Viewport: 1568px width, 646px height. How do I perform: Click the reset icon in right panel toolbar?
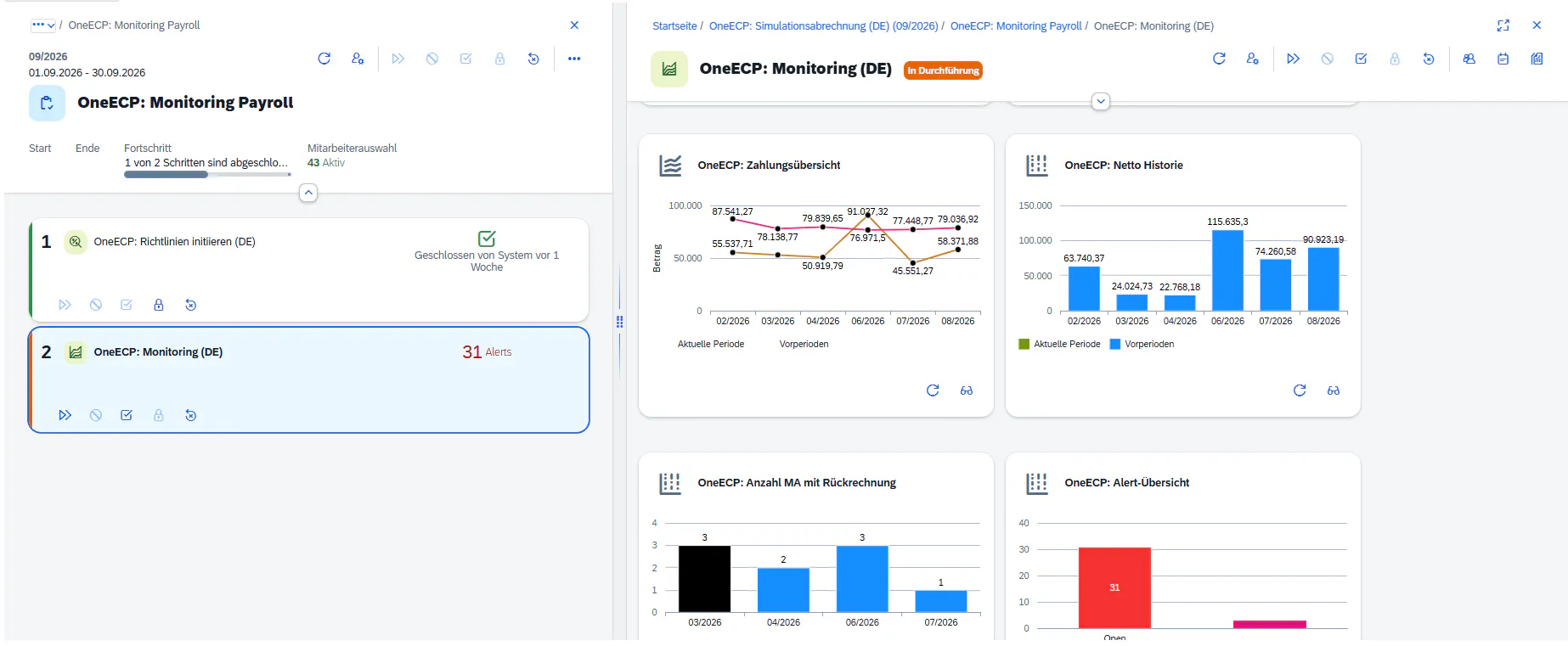[1429, 59]
